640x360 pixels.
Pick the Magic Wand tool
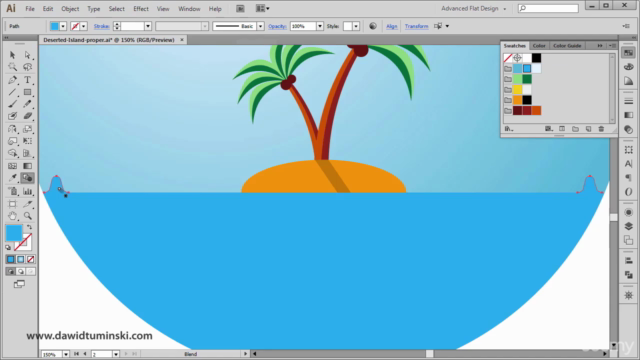(12, 67)
